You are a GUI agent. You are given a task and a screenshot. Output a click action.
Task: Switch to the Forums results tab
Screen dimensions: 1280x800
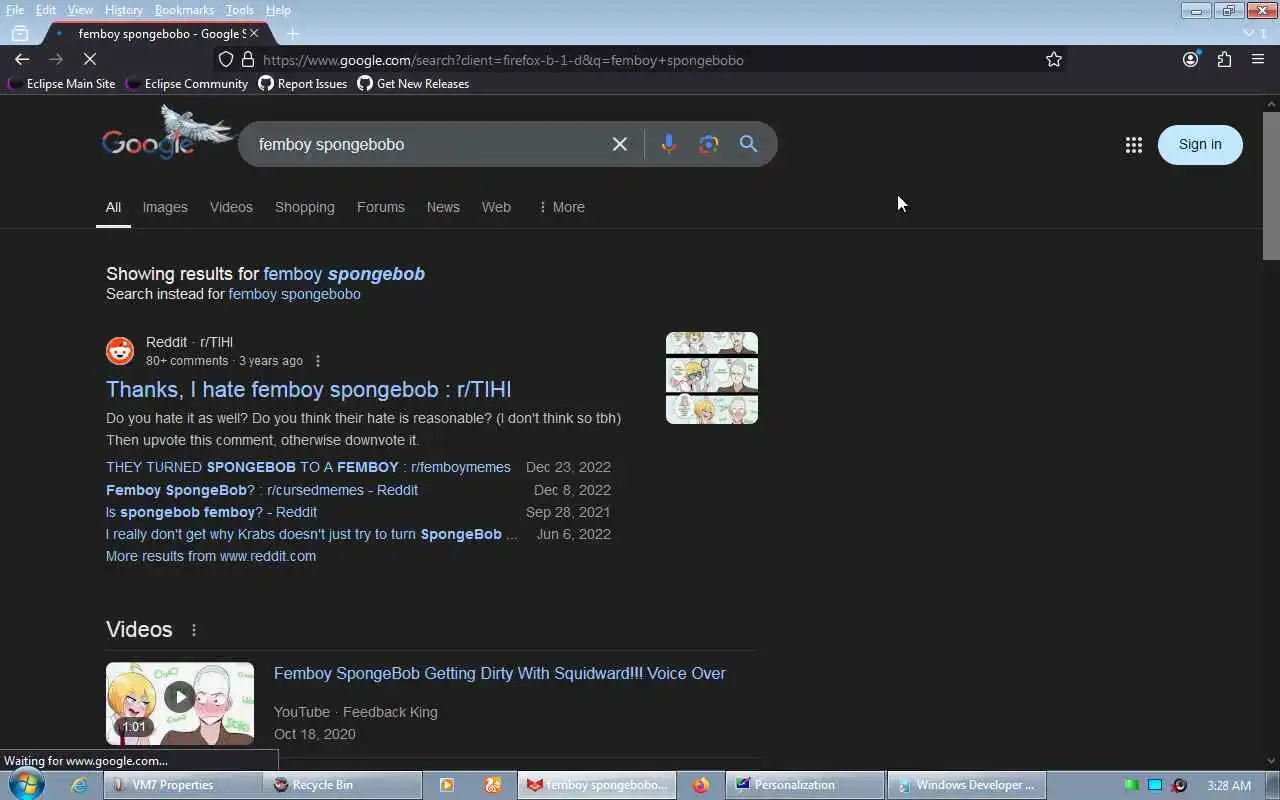(381, 207)
